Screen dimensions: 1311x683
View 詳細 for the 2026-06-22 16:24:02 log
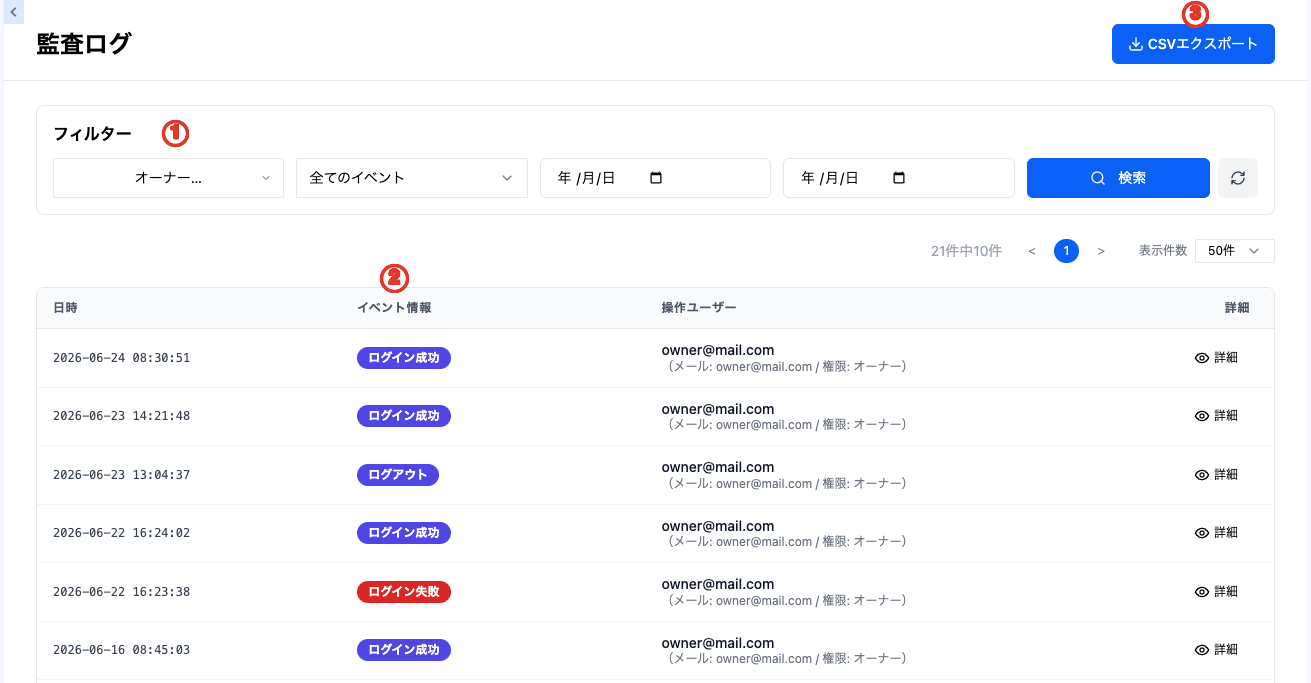coord(1216,533)
